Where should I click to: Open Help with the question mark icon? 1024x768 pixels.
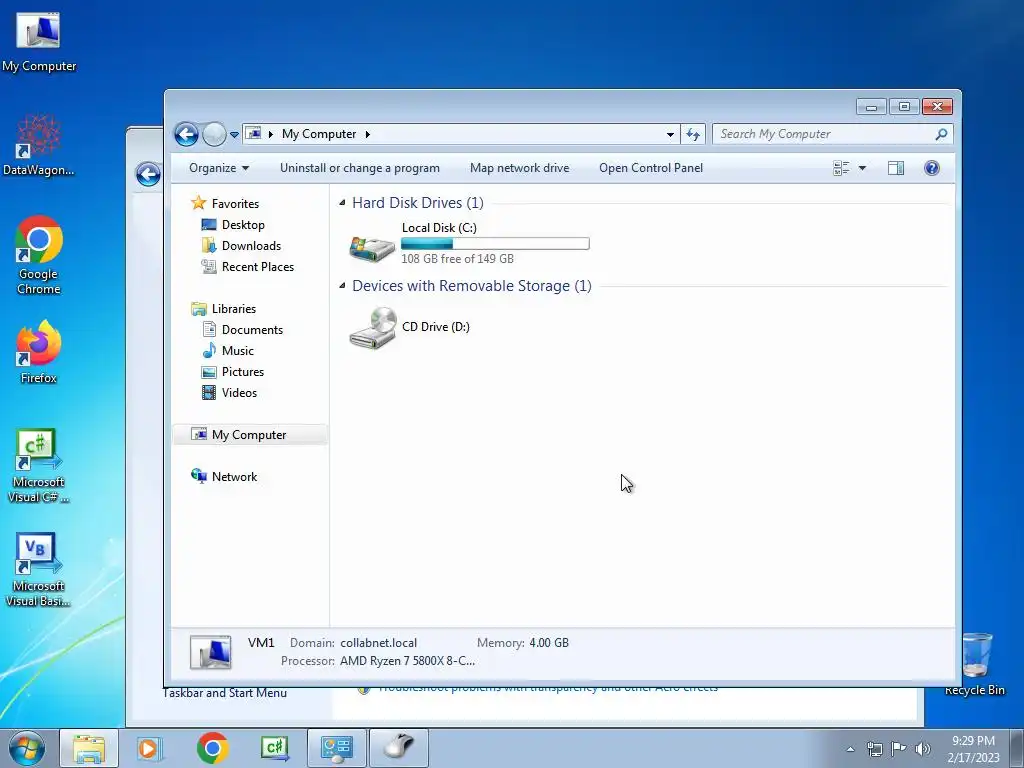tap(932, 168)
